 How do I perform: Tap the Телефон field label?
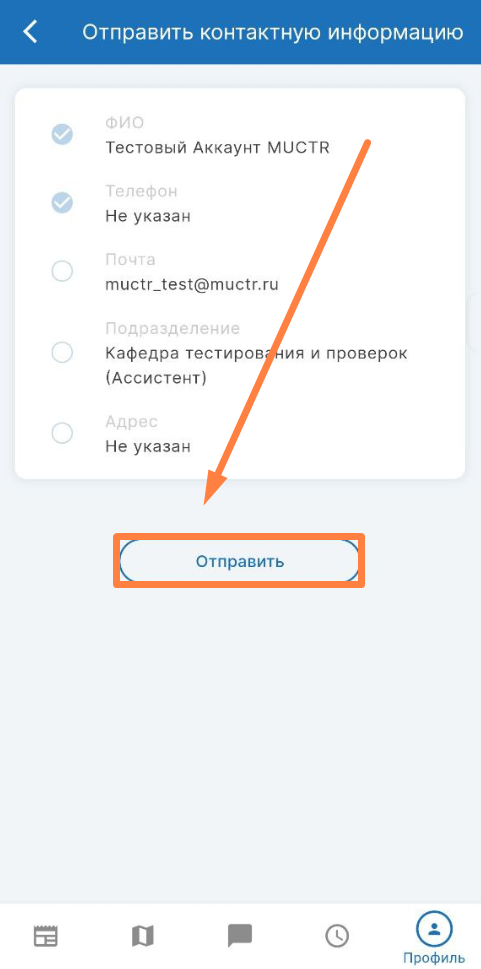[x=141, y=192]
